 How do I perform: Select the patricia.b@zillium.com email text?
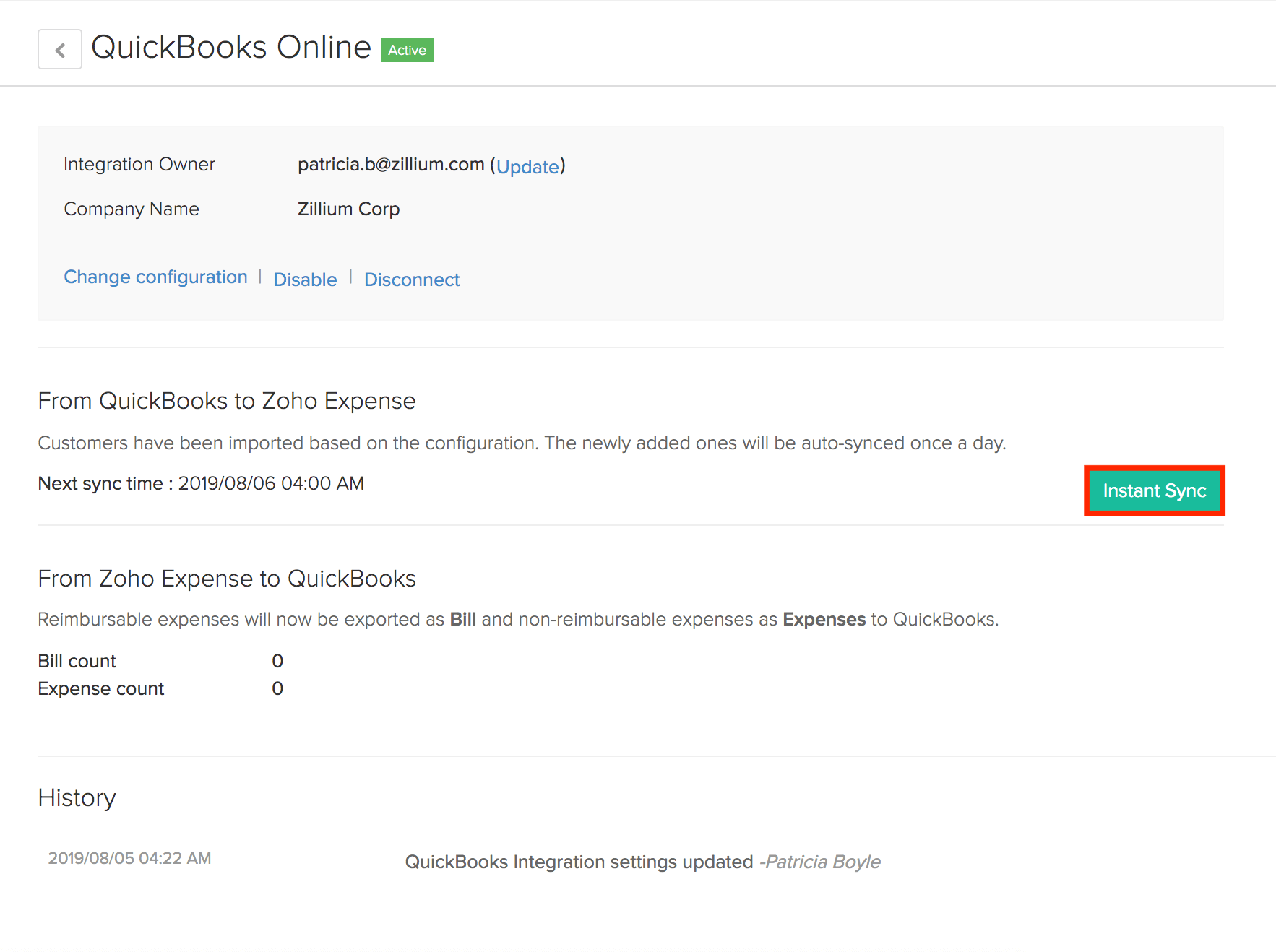click(x=391, y=165)
